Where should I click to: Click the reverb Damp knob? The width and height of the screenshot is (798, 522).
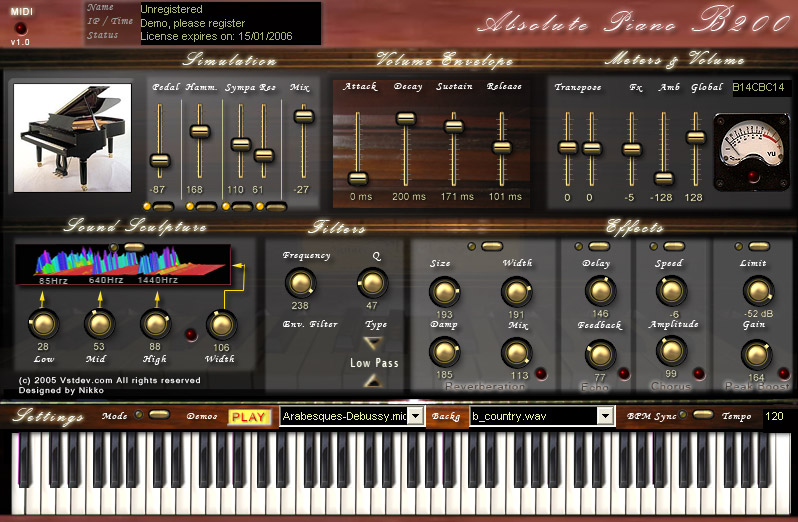tap(444, 352)
